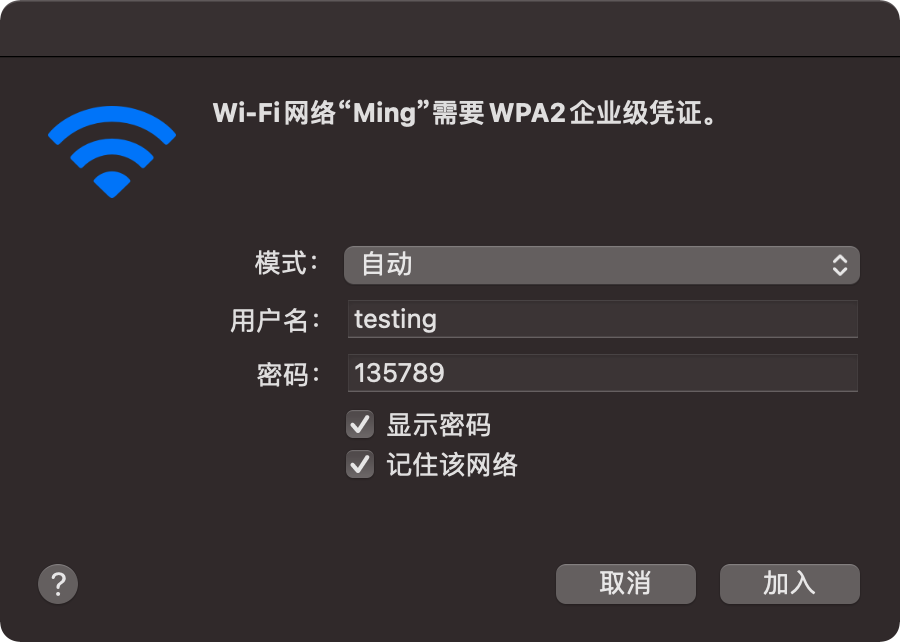This screenshot has width=900, height=642.
Task: Click the up-down chevron arrows of 模式
Action: [840, 265]
